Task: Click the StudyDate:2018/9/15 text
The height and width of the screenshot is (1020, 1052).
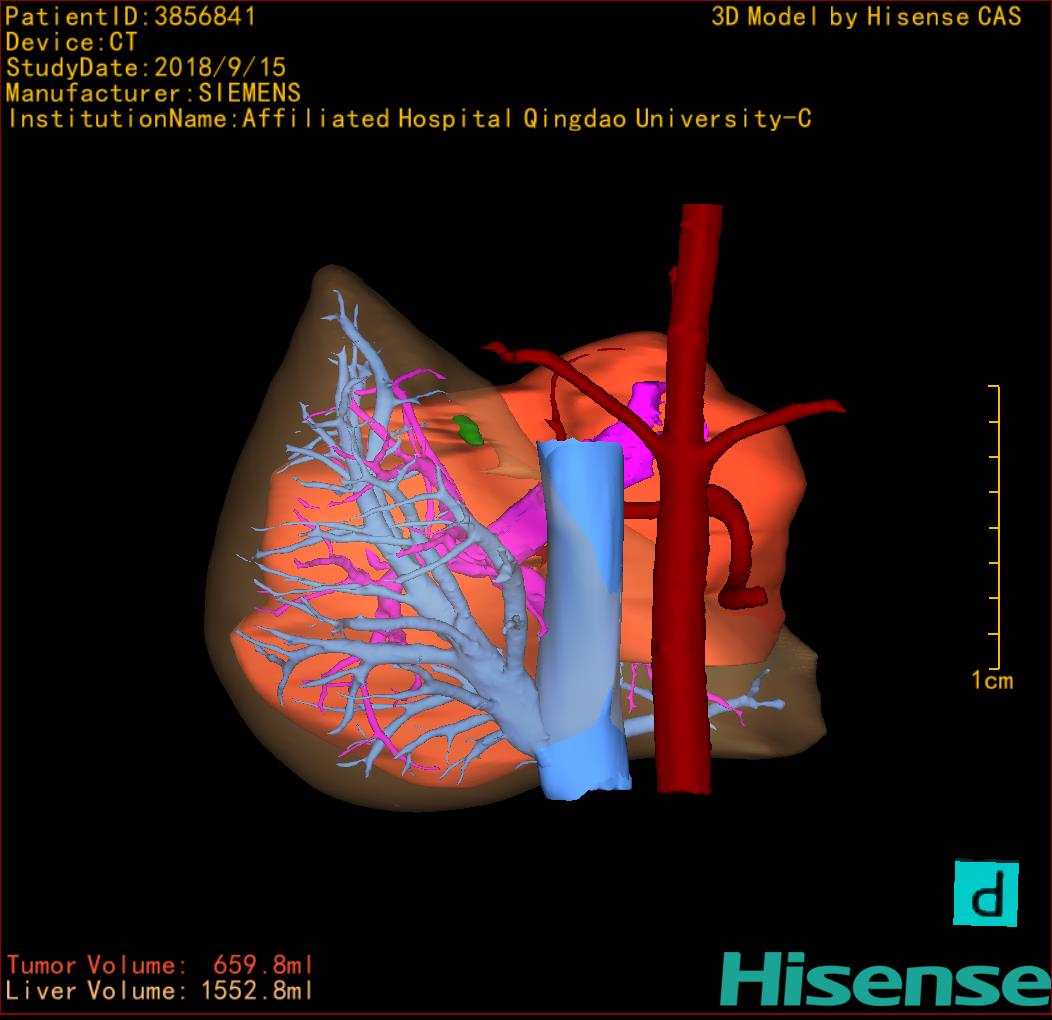Action: pyautogui.click(x=146, y=68)
